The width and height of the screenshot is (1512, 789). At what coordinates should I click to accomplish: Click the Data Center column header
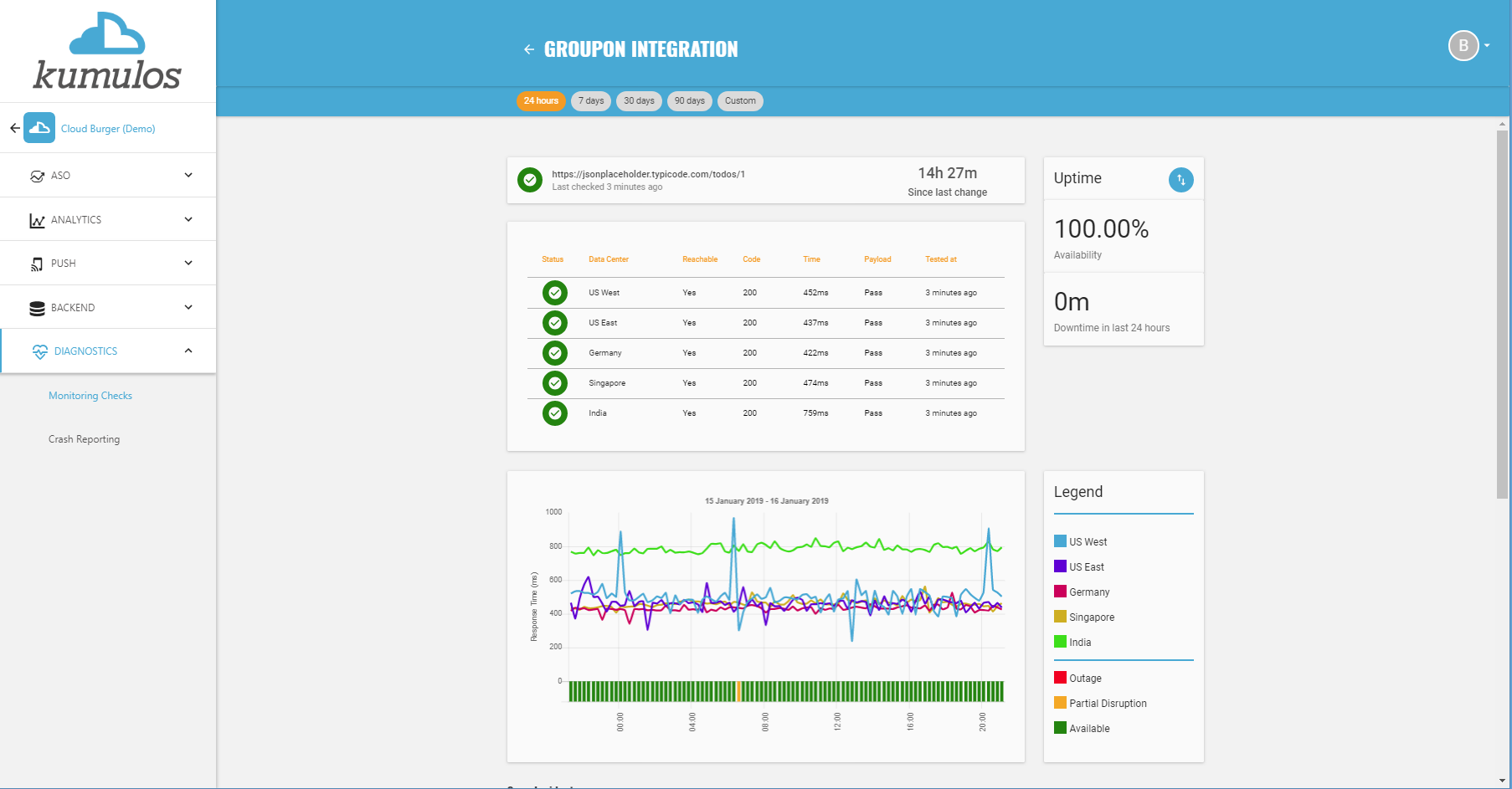tap(609, 259)
